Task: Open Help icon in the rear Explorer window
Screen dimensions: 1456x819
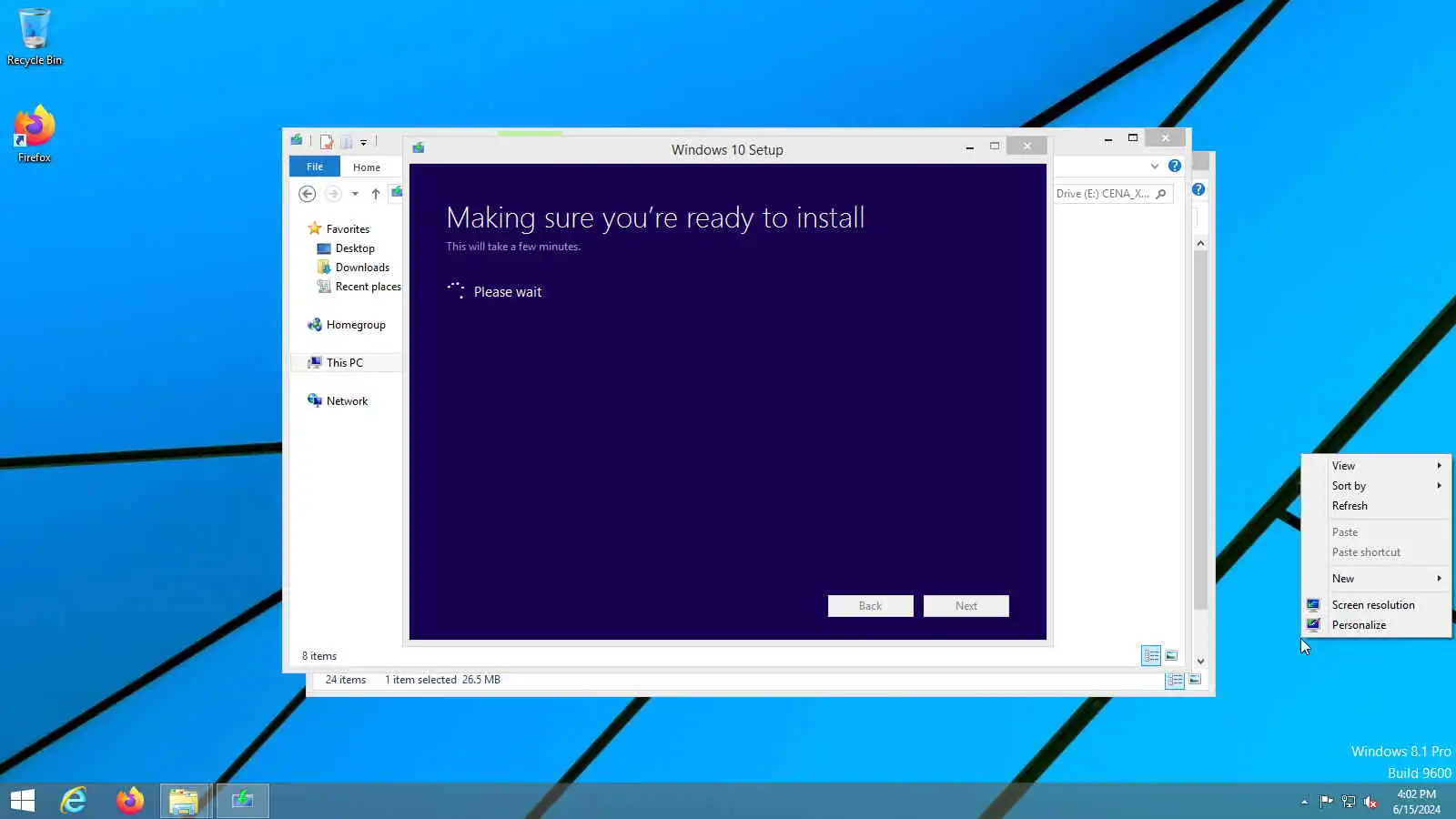Action: [1198, 189]
